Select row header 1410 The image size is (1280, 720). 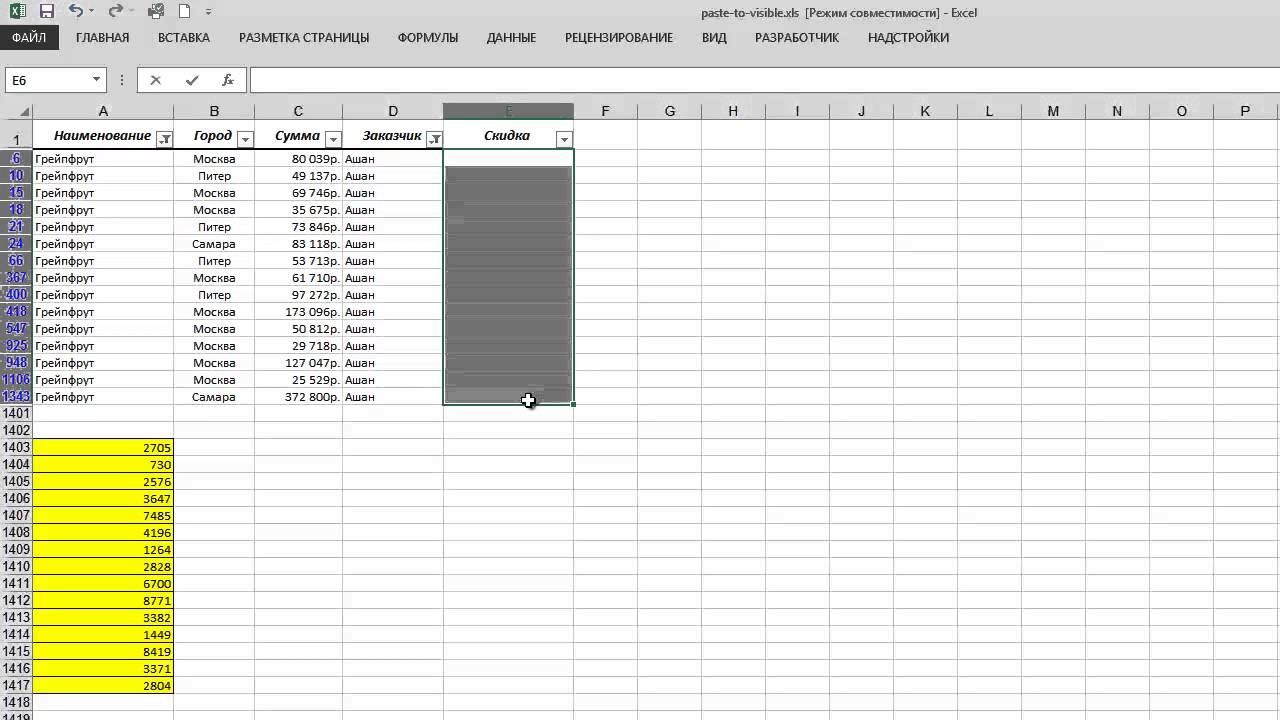pyautogui.click(x=16, y=566)
